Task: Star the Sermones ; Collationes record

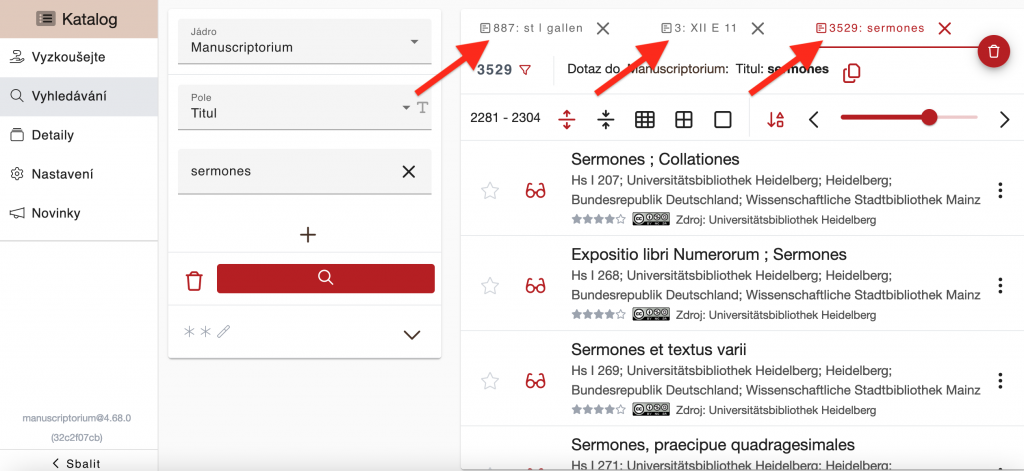Action: pyautogui.click(x=490, y=191)
